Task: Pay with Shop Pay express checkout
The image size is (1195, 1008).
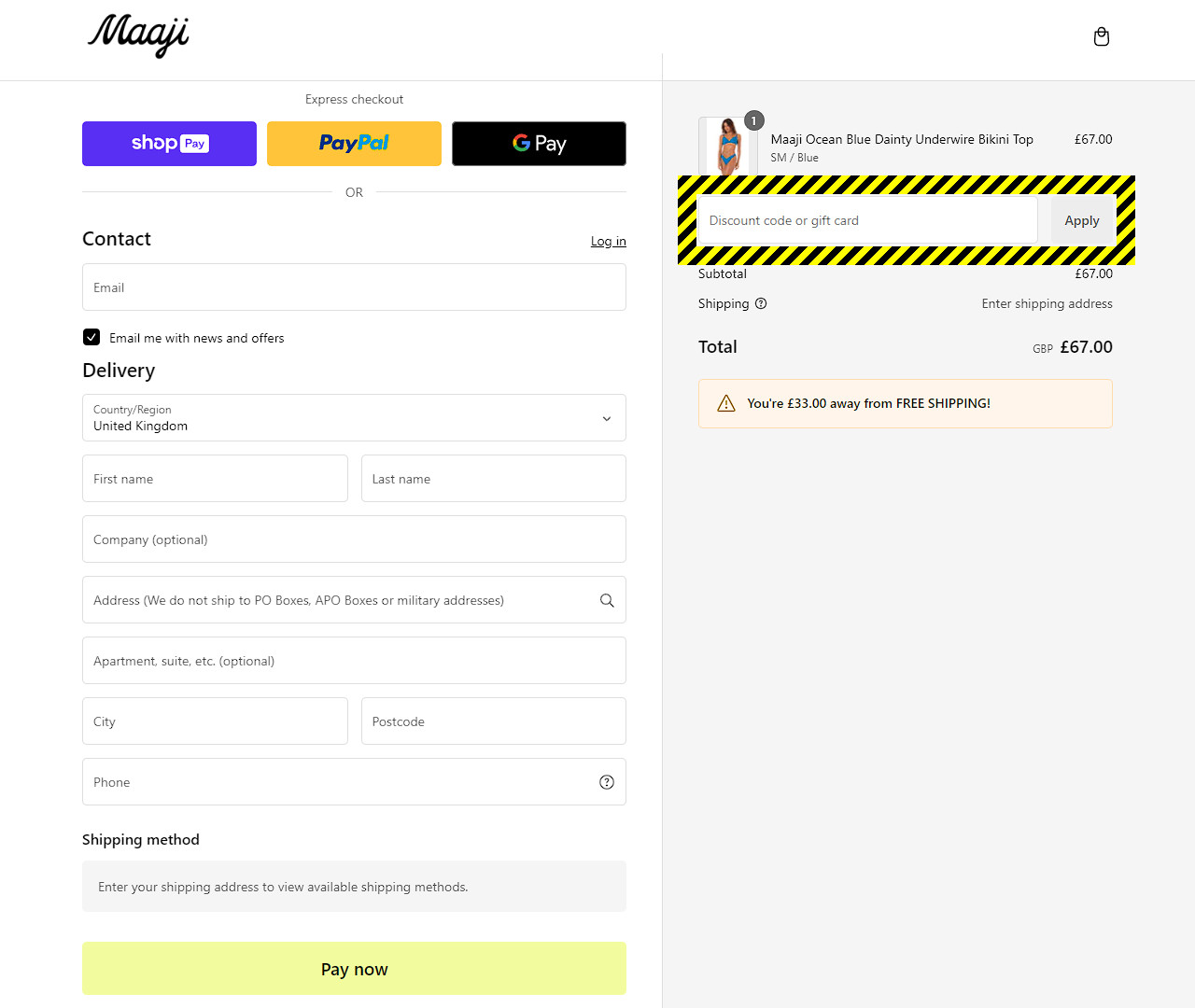Action: pyautogui.click(x=169, y=144)
